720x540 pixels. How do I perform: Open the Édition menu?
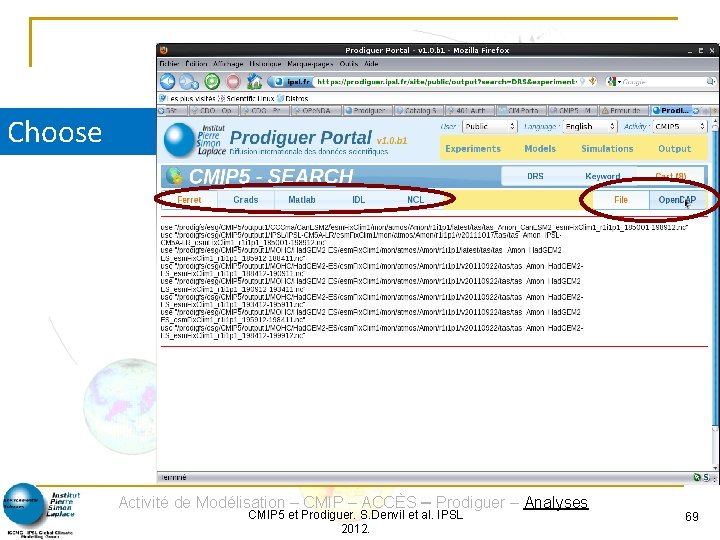click(x=196, y=64)
